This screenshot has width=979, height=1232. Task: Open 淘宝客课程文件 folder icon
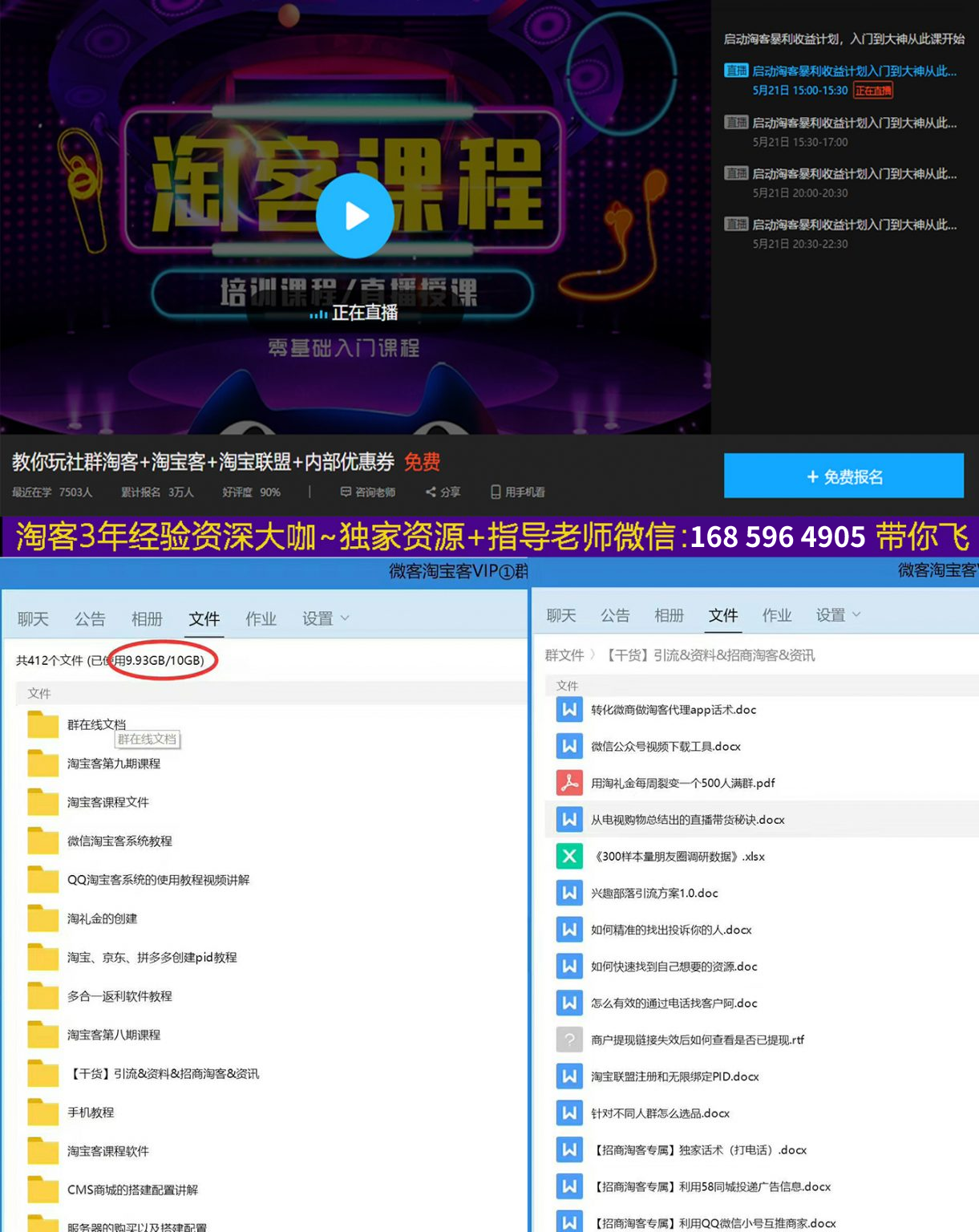(42, 802)
